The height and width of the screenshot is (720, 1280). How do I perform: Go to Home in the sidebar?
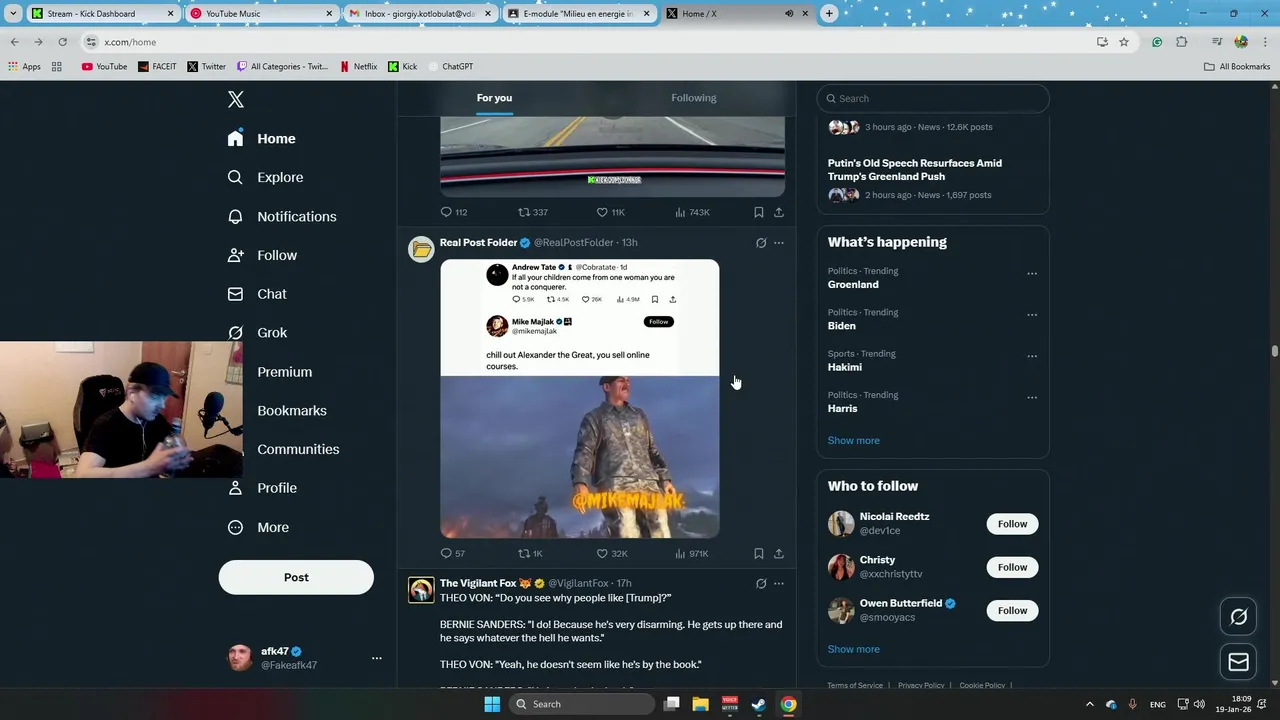coord(261,138)
